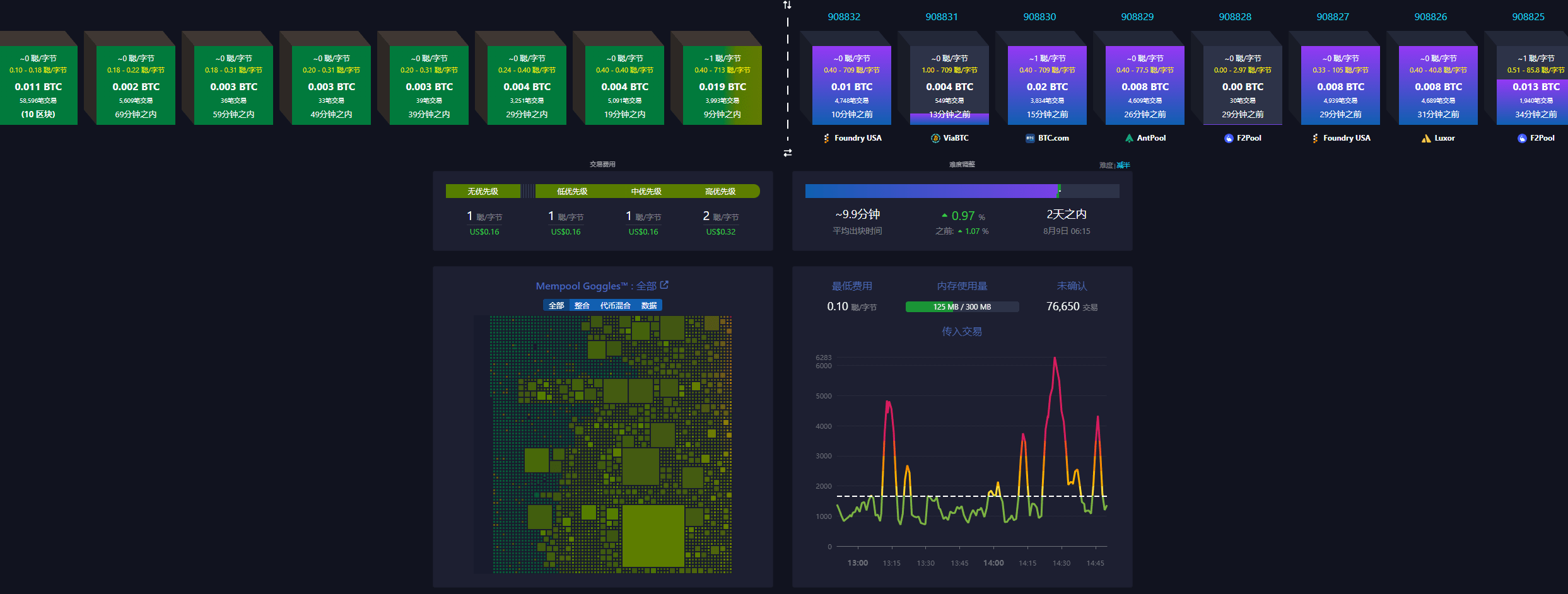Switch to the 难度 tab
Image resolution: width=1568 pixels, height=594 pixels.
click(x=1106, y=165)
